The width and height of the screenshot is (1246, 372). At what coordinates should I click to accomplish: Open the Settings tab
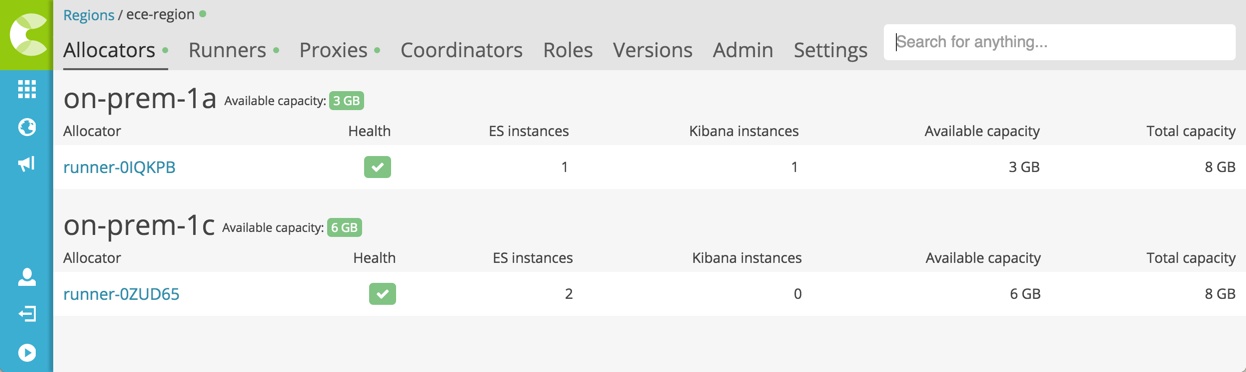pyautogui.click(x=830, y=50)
